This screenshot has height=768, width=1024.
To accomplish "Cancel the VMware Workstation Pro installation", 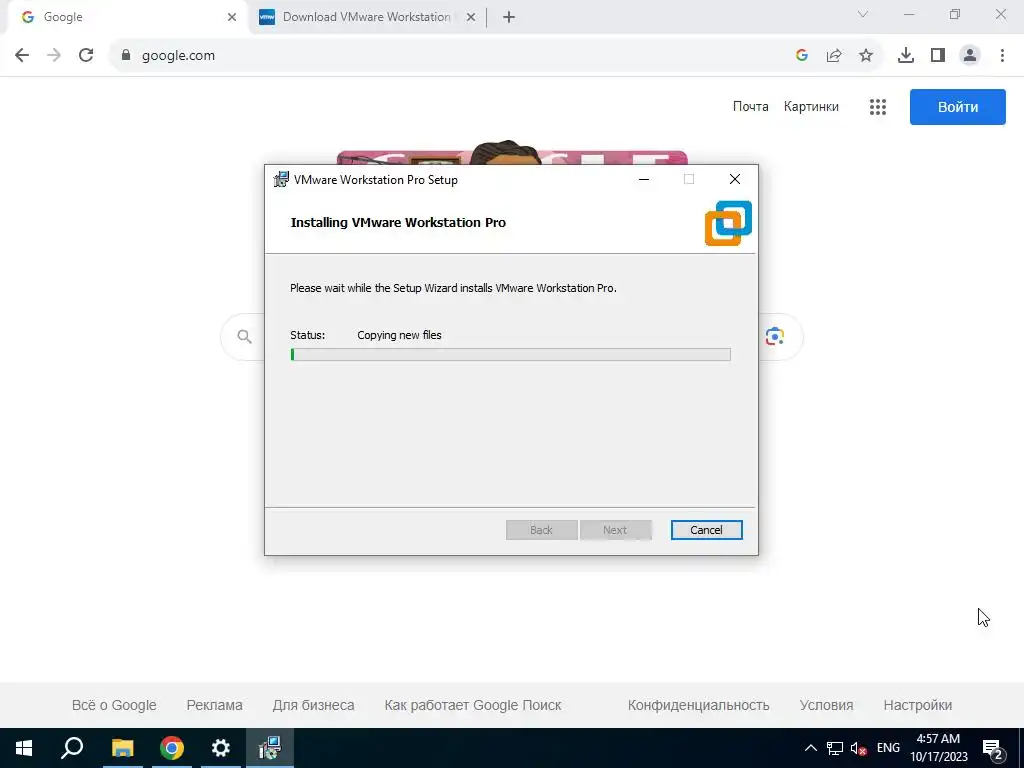I will click(x=706, y=530).
